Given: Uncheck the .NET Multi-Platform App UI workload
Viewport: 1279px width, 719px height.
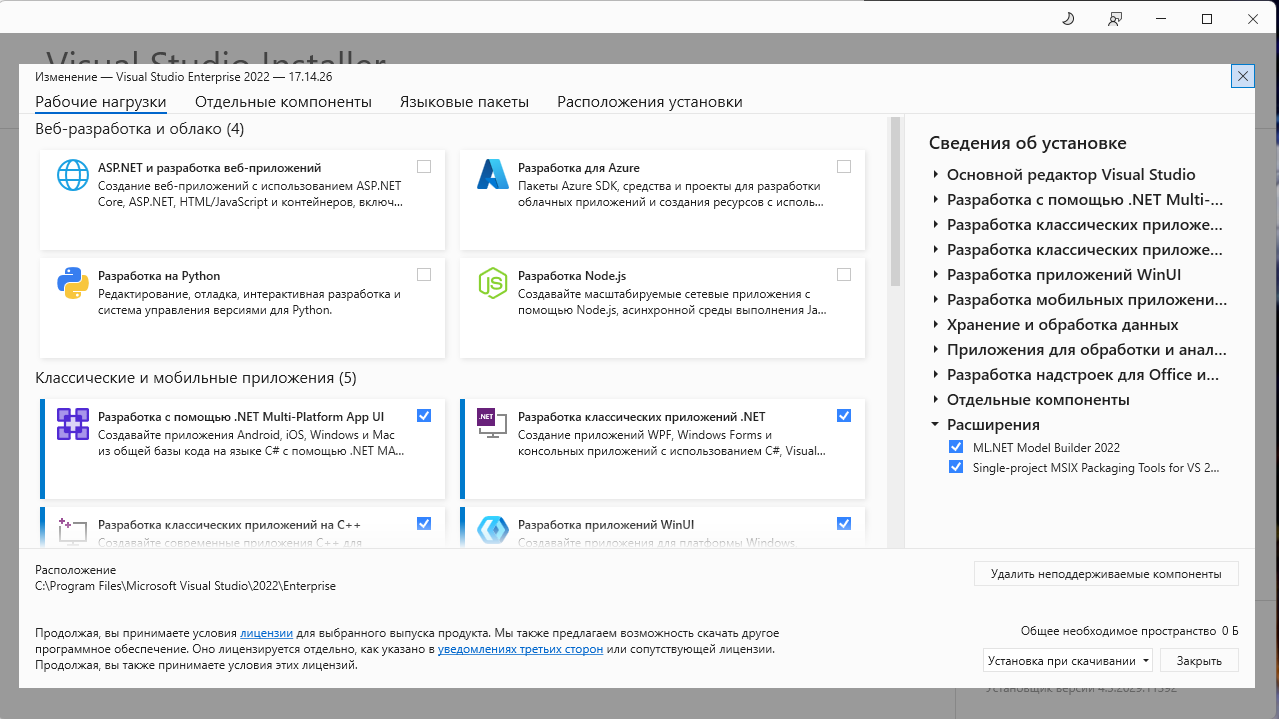Looking at the screenshot, I should point(424,416).
